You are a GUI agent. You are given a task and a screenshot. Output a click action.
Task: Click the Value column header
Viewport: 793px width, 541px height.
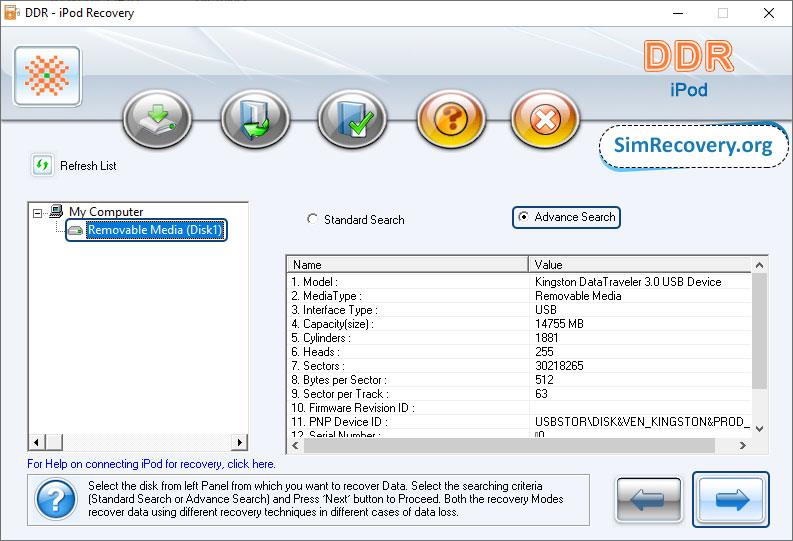click(639, 265)
